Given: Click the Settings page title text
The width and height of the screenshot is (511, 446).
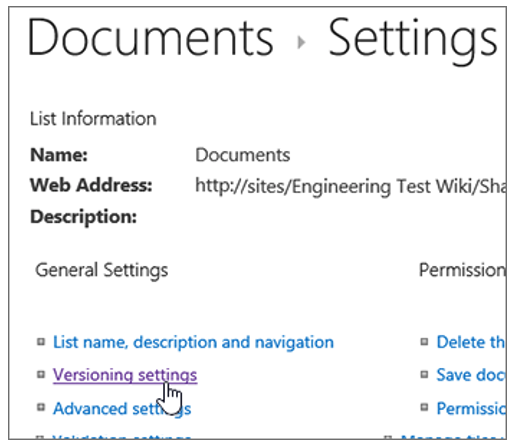Looking at the screenshot, I should point(413,42).
